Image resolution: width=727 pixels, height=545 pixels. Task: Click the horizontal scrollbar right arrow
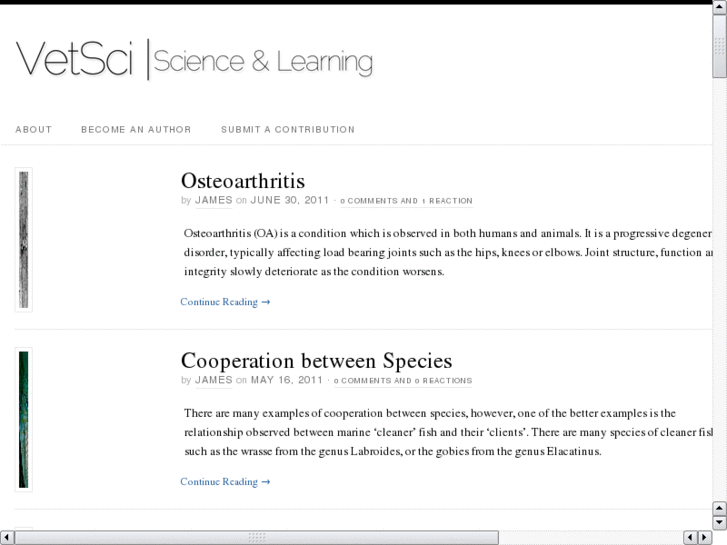704,538
